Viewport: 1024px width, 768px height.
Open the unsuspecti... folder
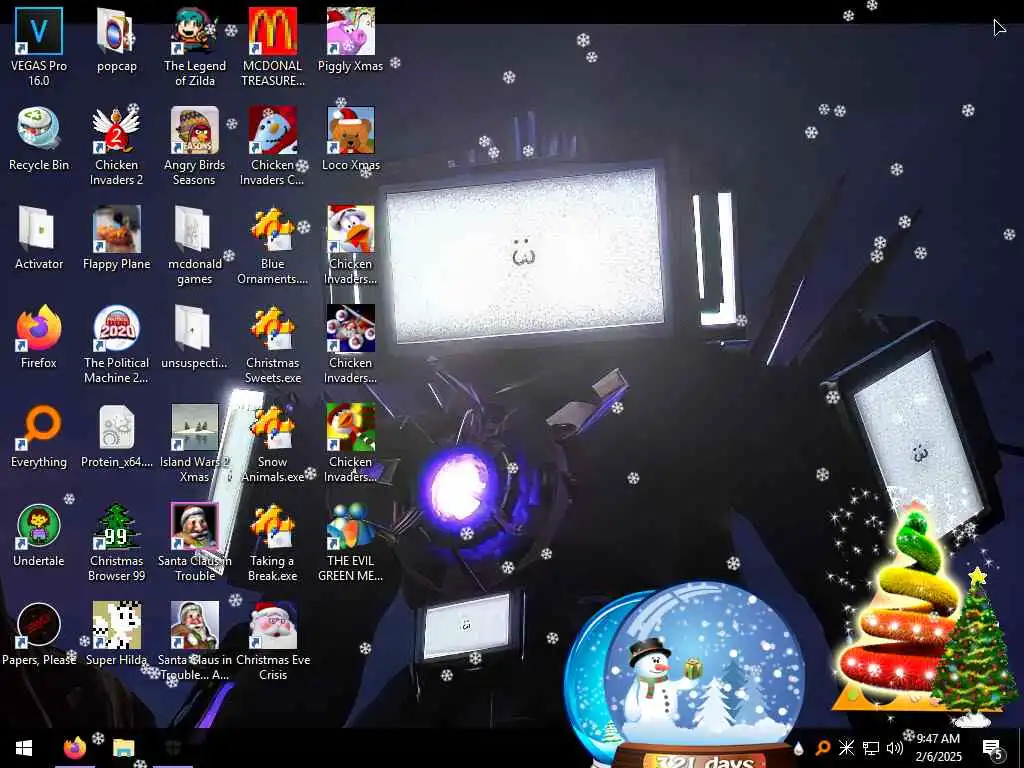(195, 337)
